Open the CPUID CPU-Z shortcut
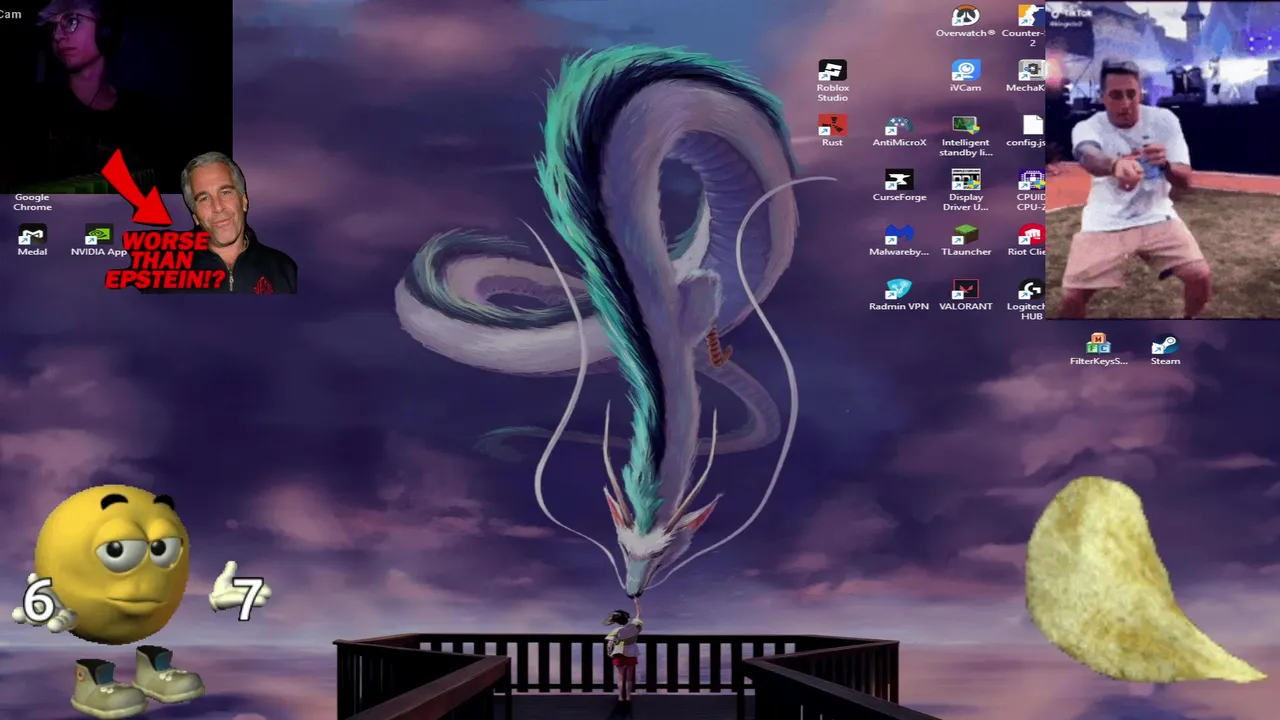 [x=1030, y=190]
